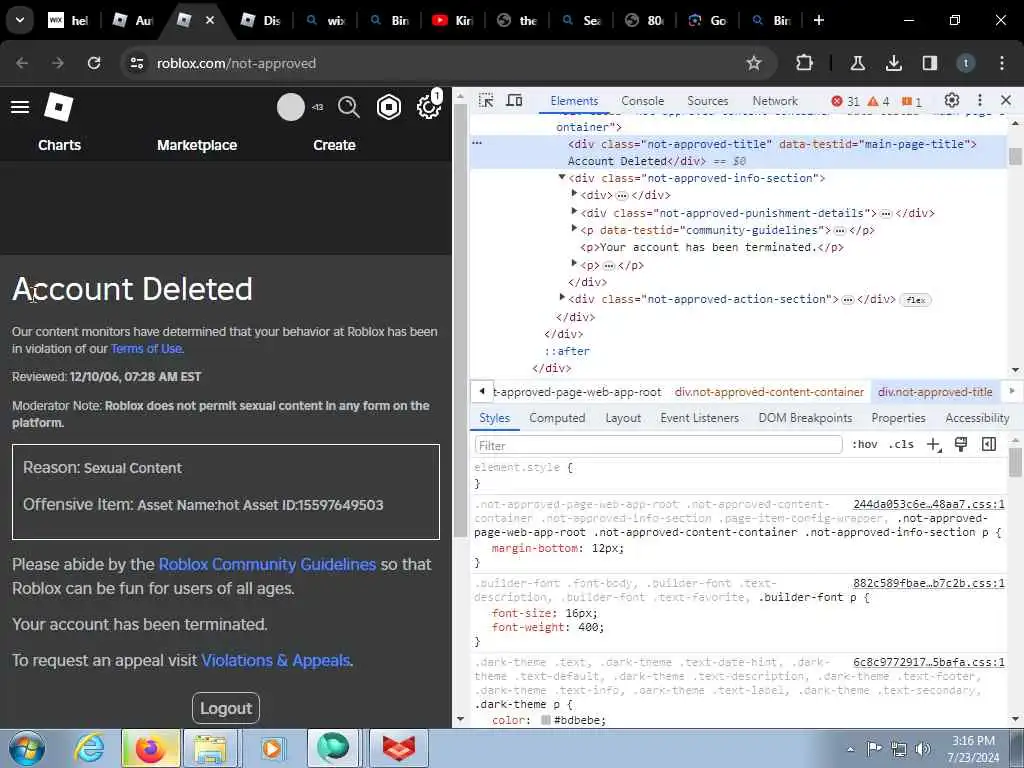Screen dimensions: 1024x768
Task: Open the rendering emulations paintbrush icon in Styles
Action: point(961,445)
